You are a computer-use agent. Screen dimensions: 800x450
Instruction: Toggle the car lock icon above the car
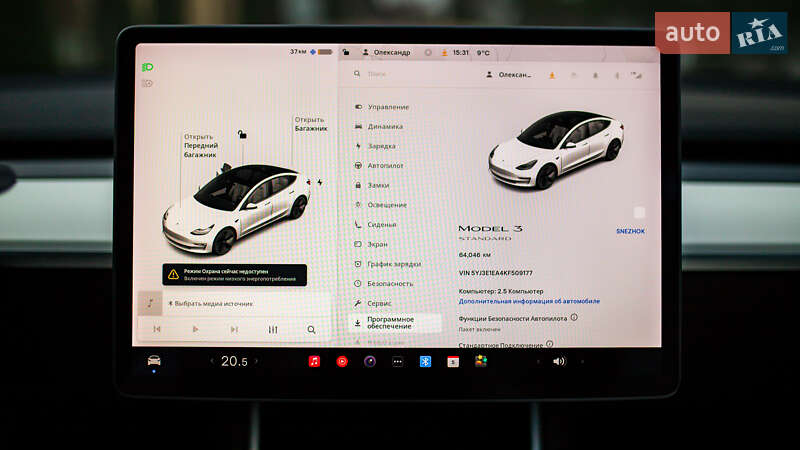[242, 134]
